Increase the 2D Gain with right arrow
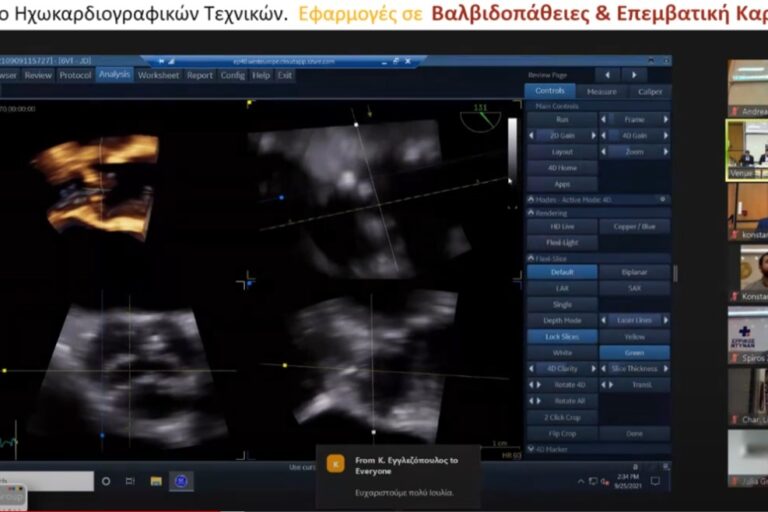 (x=594, y=135)
